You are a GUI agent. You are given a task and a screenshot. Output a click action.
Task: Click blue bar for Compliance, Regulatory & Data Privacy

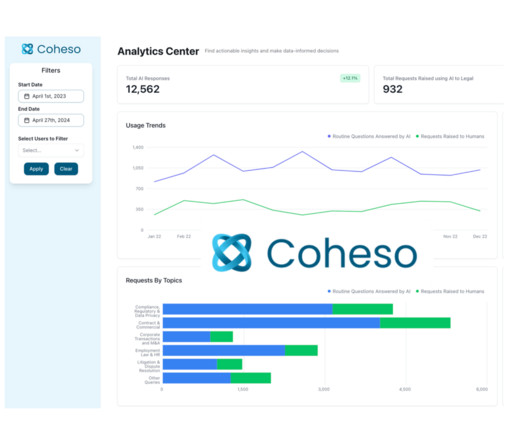(x=248, y=309)
